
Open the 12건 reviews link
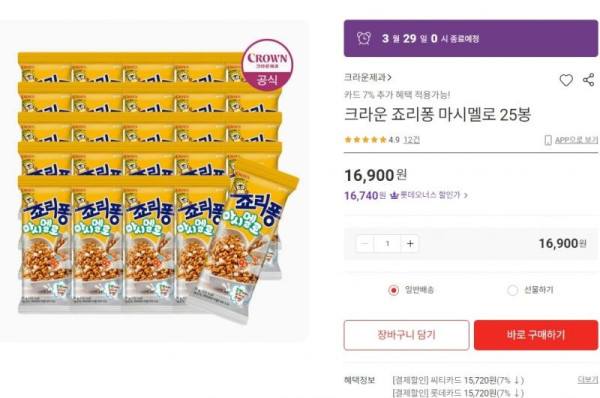coord(411,140)
